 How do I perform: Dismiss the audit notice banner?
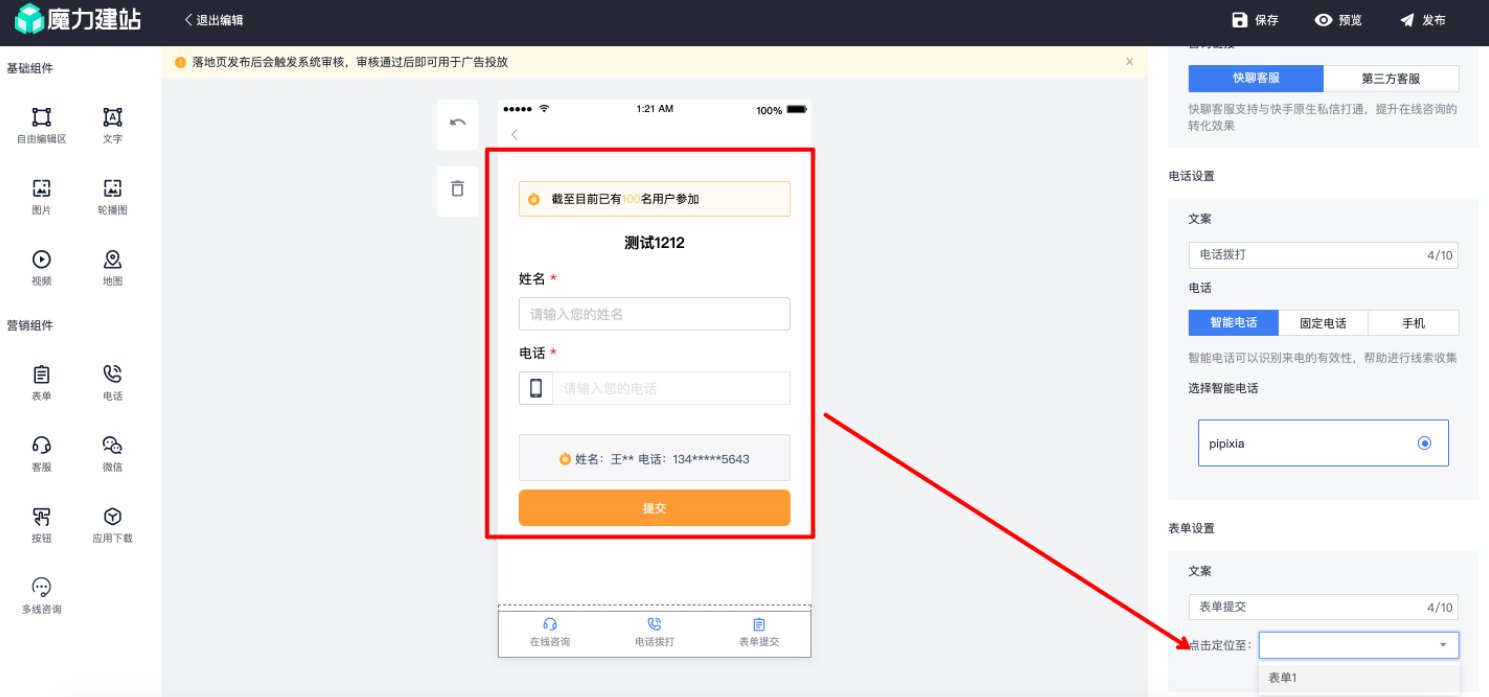(1129, 61)
